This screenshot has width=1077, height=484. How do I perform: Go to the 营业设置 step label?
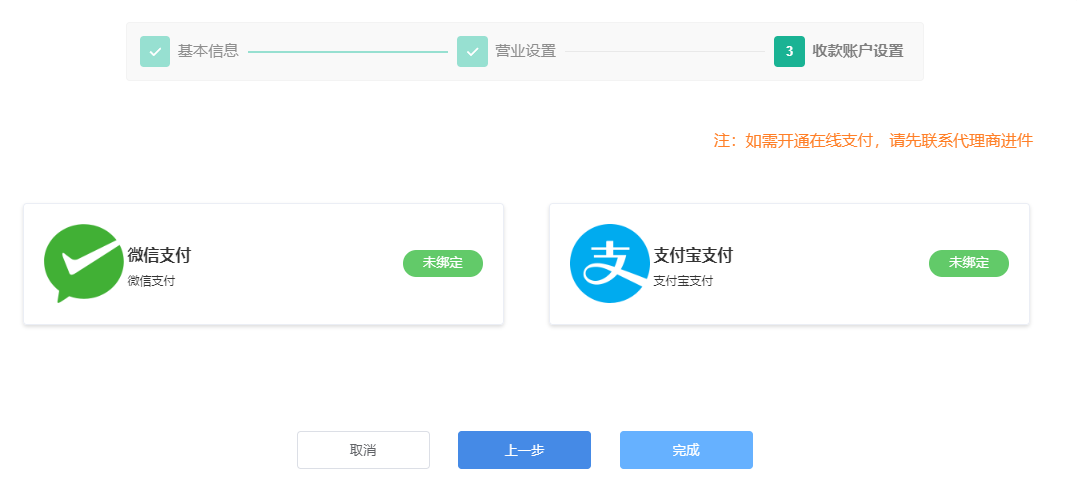click(x=525, y=51)
